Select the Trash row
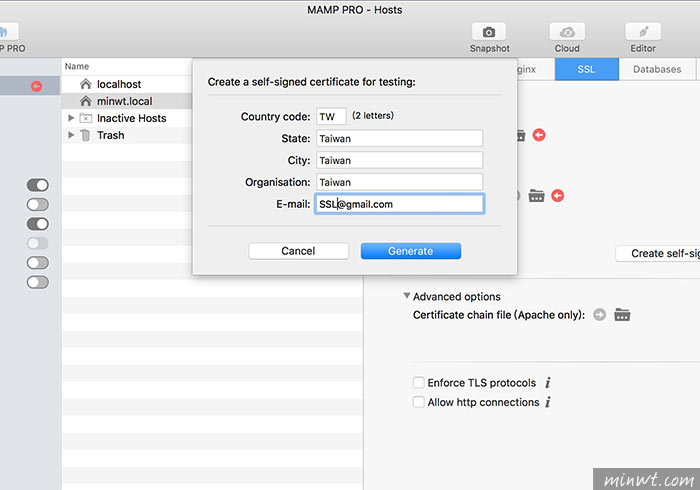Viewport: 700px width, 490px height. pyautogui.click(x=127, y=135)
